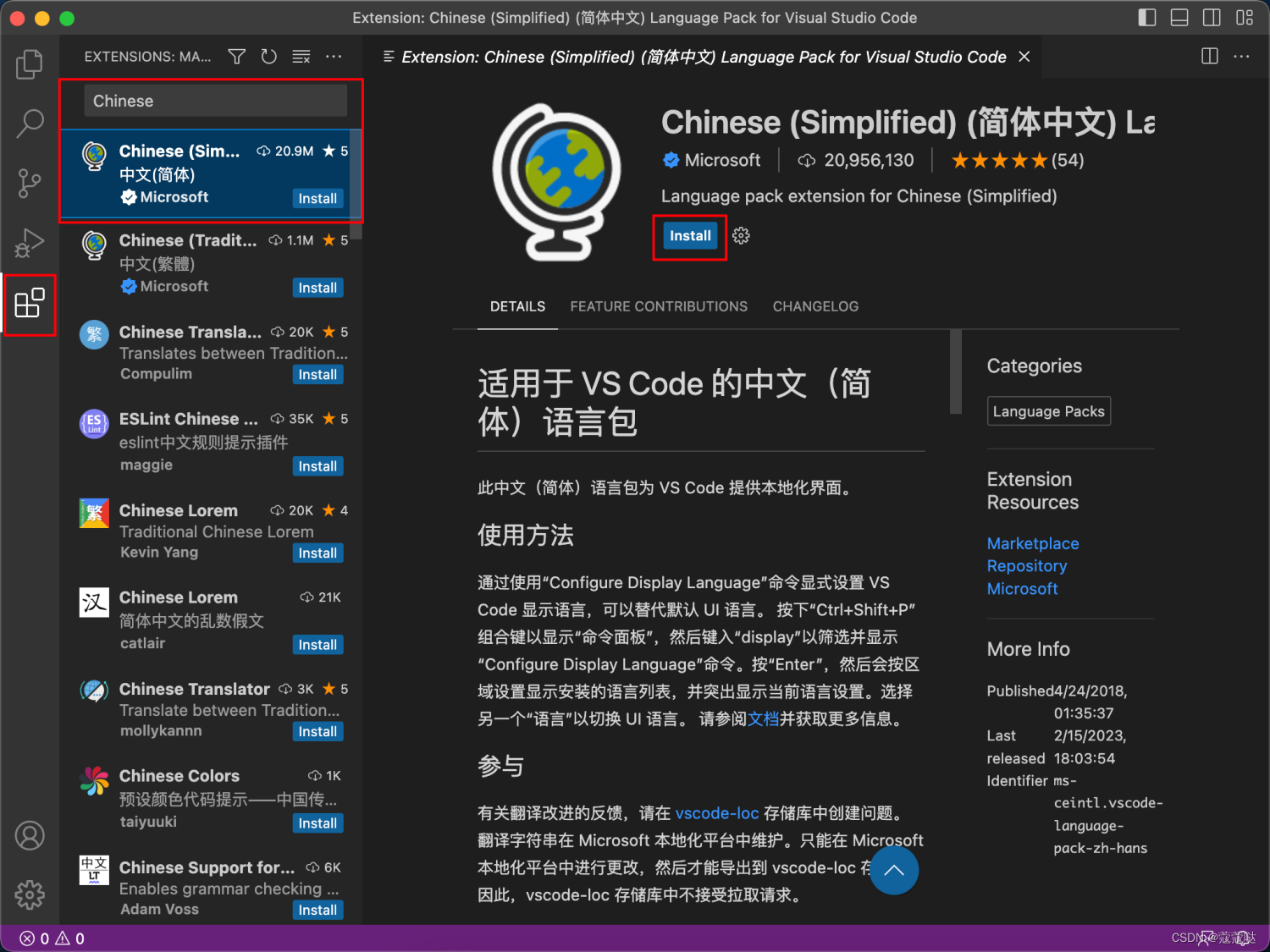The width and height of the screenshot is (1270, 952).
Task: Click the extensions list scrollbar
Action: pyautogui.click(x=357, y=184)
